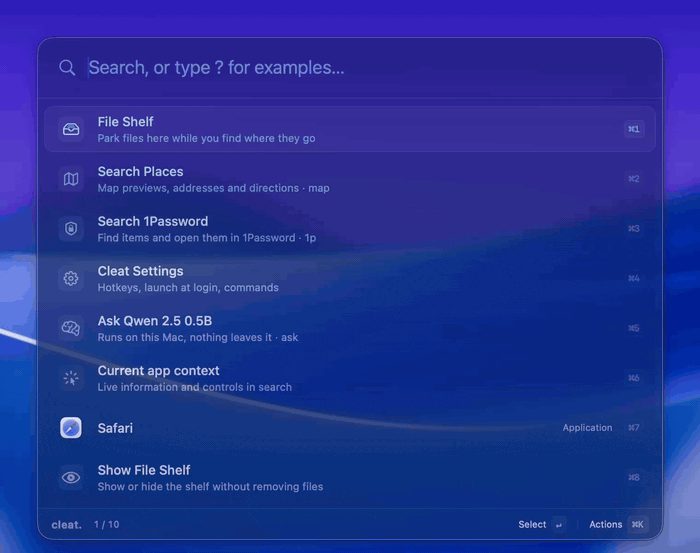Open the Search 1Password title text
The width and height of the screenshot is (700, 553).
[x=153, y=221]
